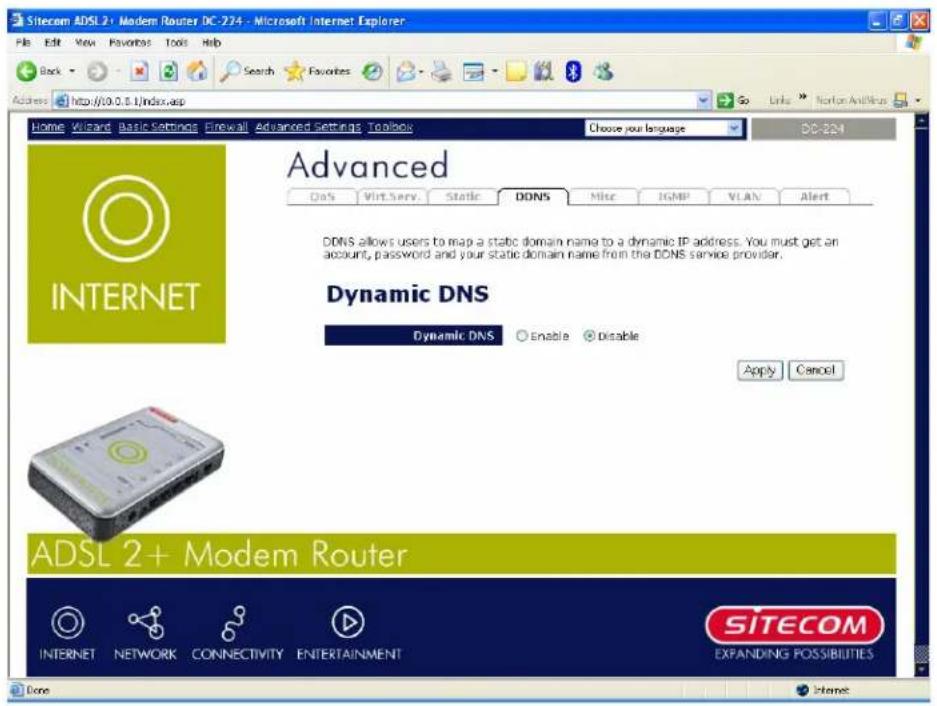The width and height of the screenshot is (937, 706).
Task: Open the Toolbox link
Action: [390, 127]
